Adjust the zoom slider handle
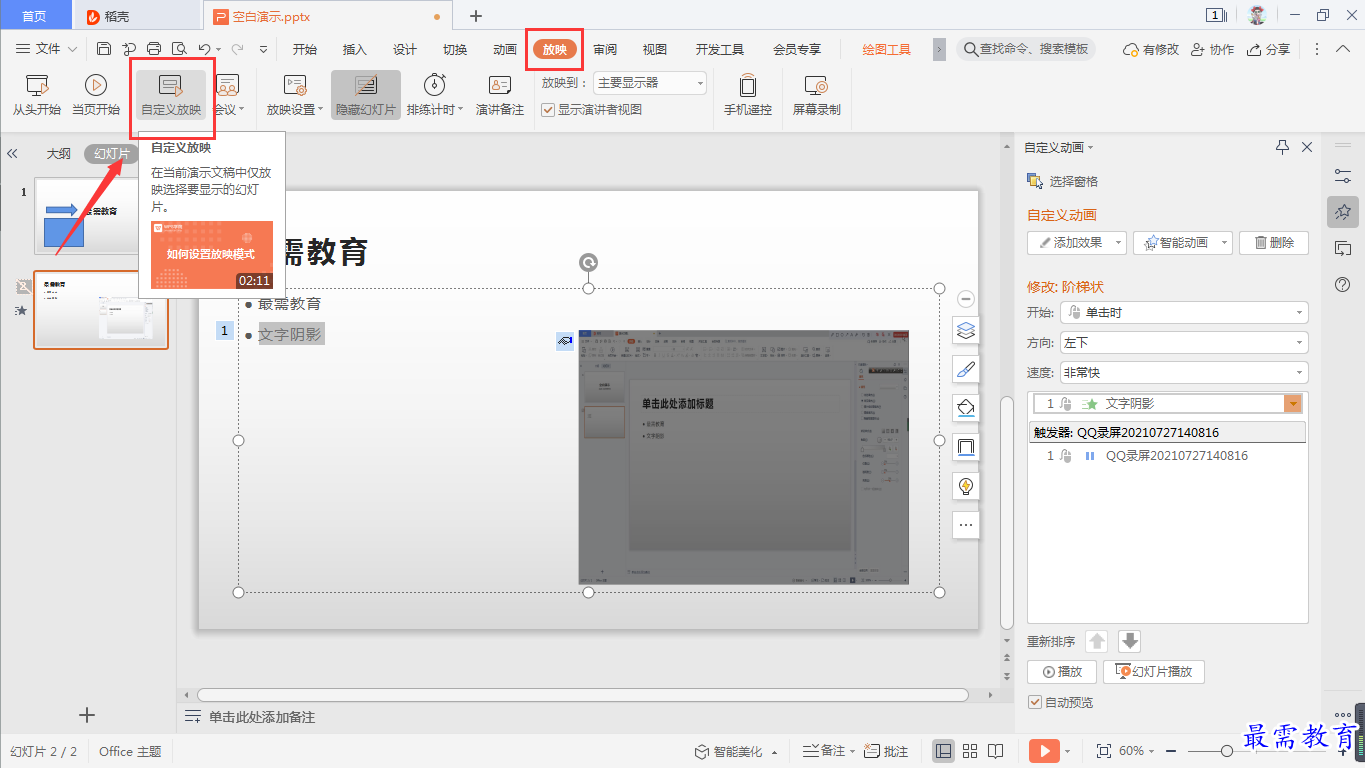This screenshot has height=768, width=1365. point(1226,751)
